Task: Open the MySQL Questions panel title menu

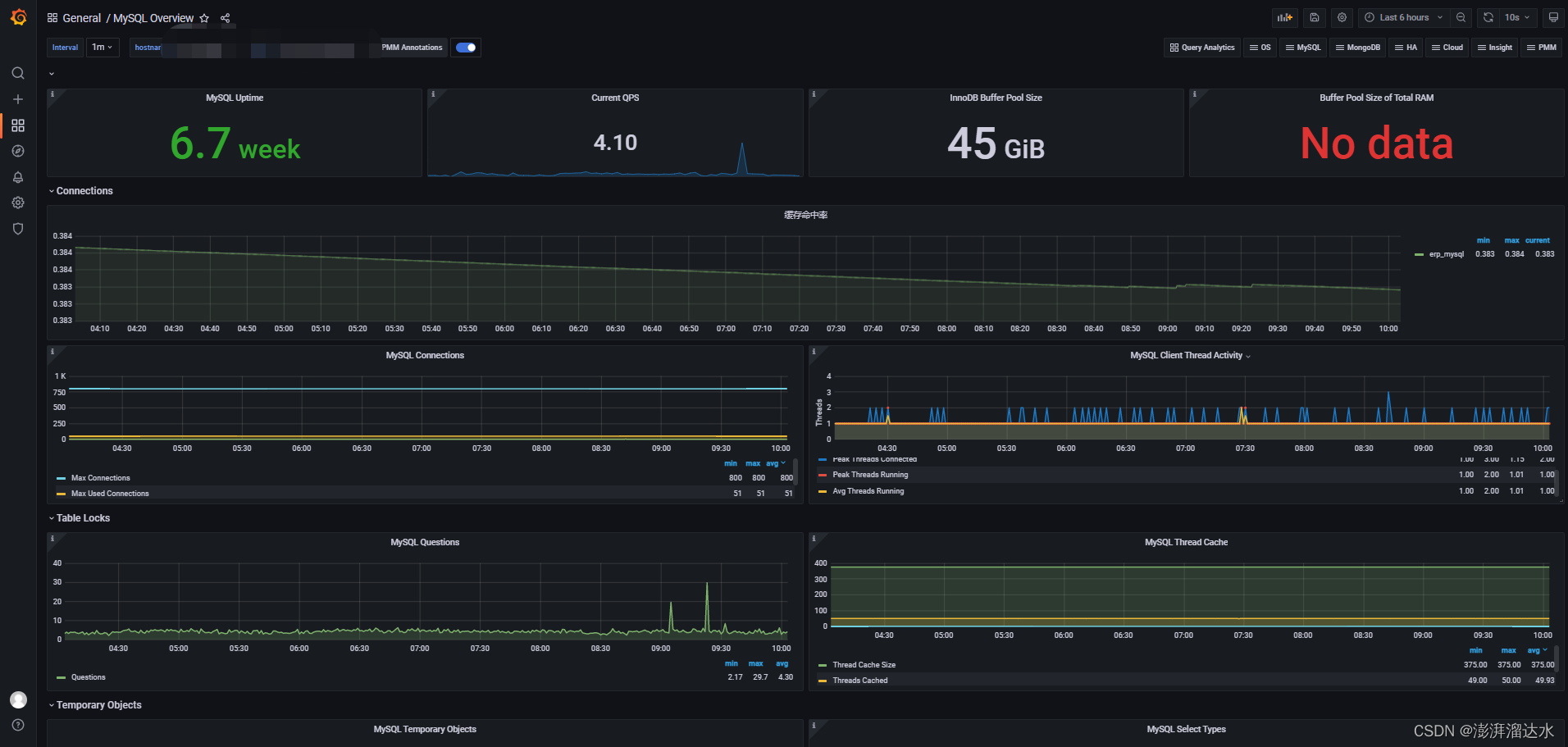Action: point(425,543)
